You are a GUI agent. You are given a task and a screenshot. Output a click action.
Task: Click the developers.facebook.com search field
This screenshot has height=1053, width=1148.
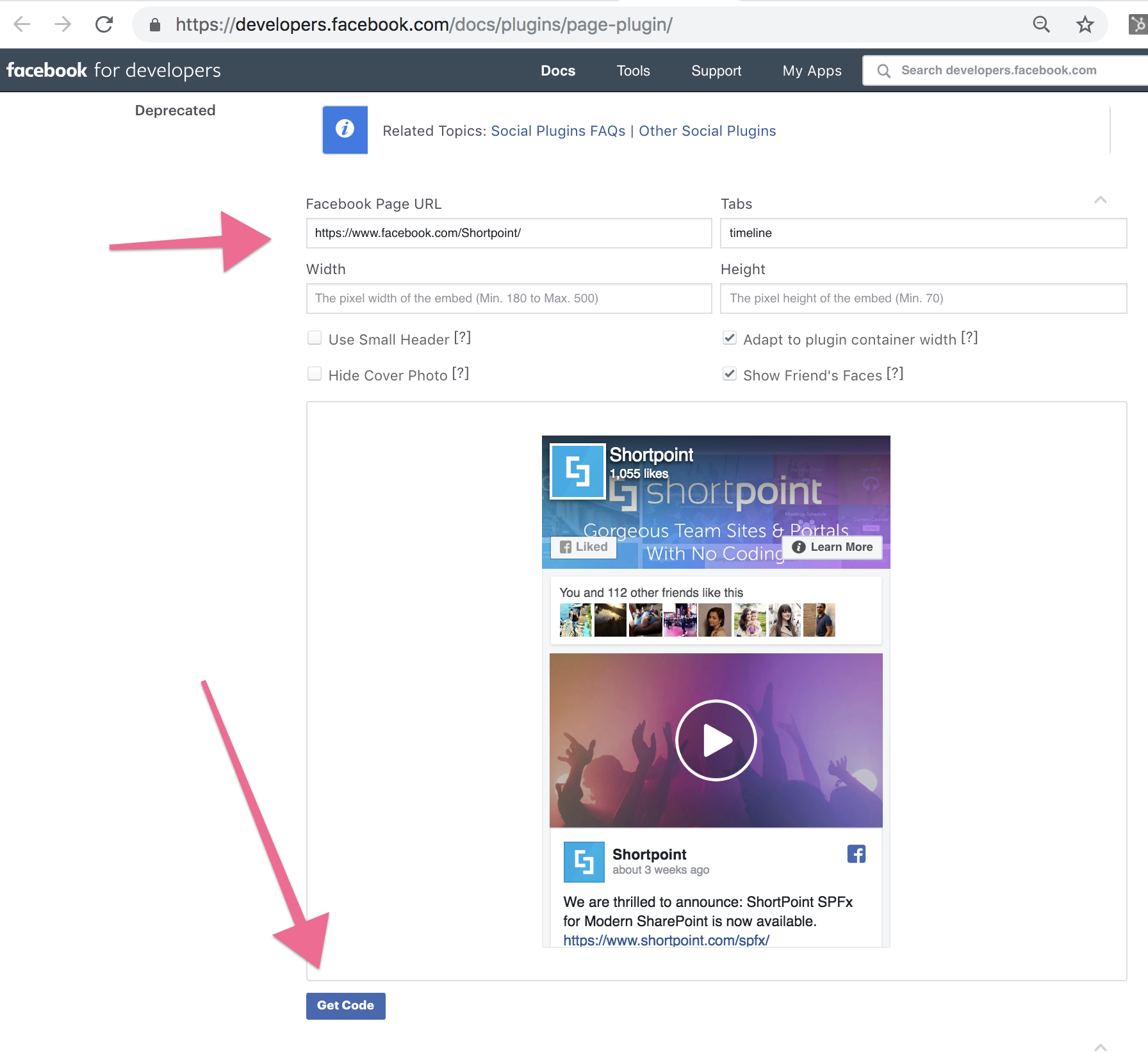(1005, 70)
